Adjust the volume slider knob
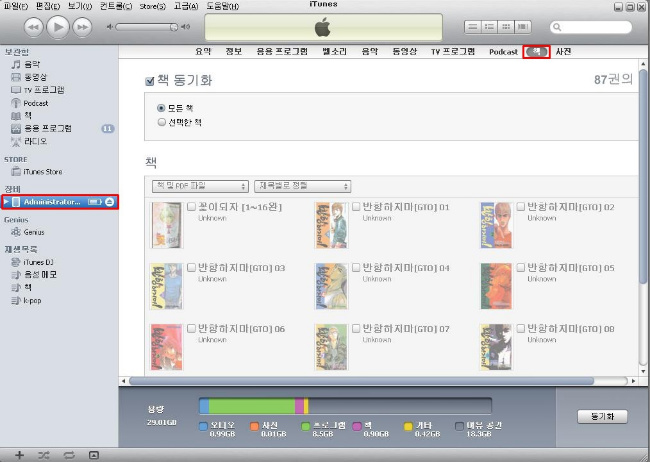 [174, 27]
